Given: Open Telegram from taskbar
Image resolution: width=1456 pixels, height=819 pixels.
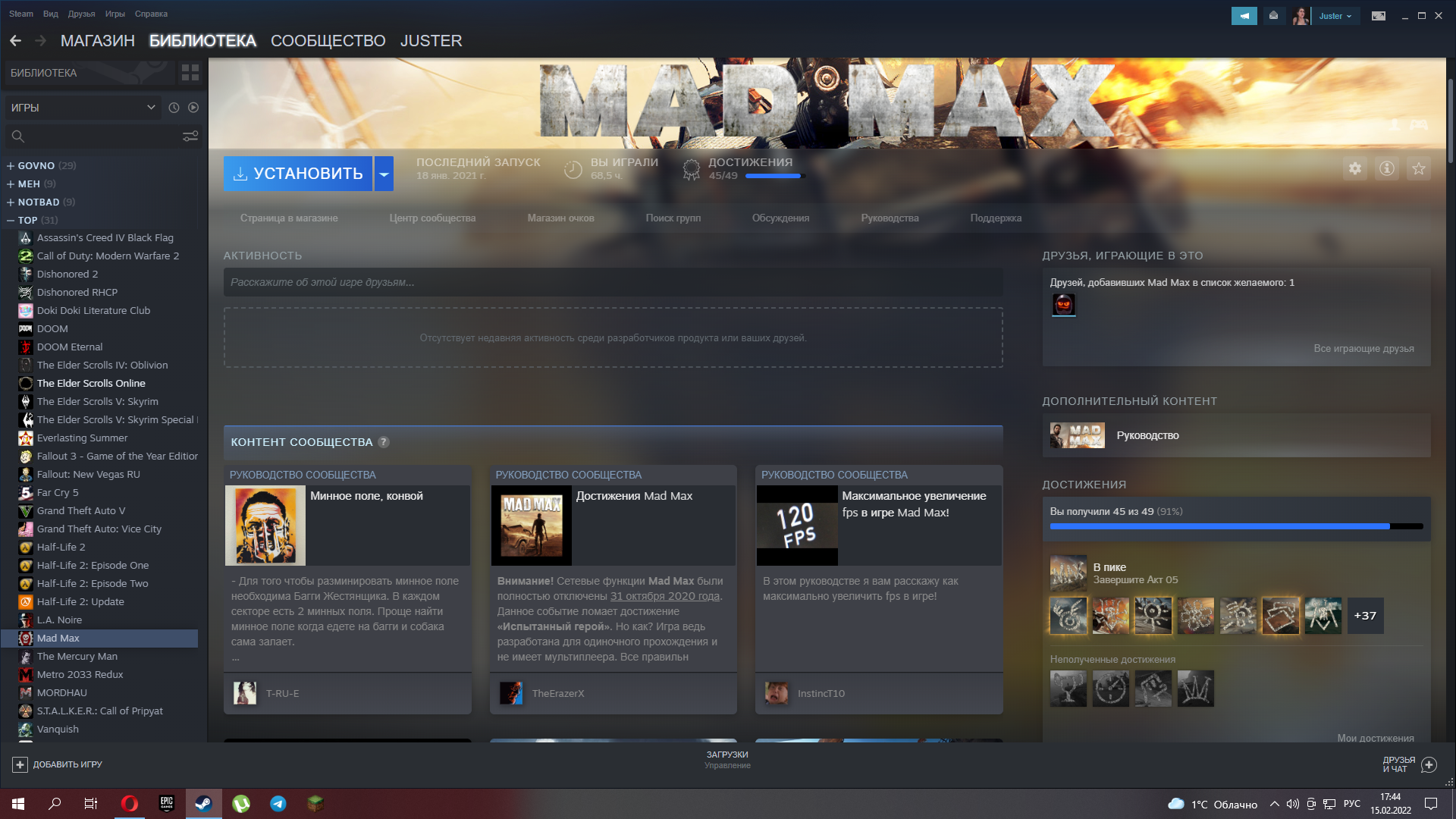Looking at the screenshot, I should [x=278, y=804].
